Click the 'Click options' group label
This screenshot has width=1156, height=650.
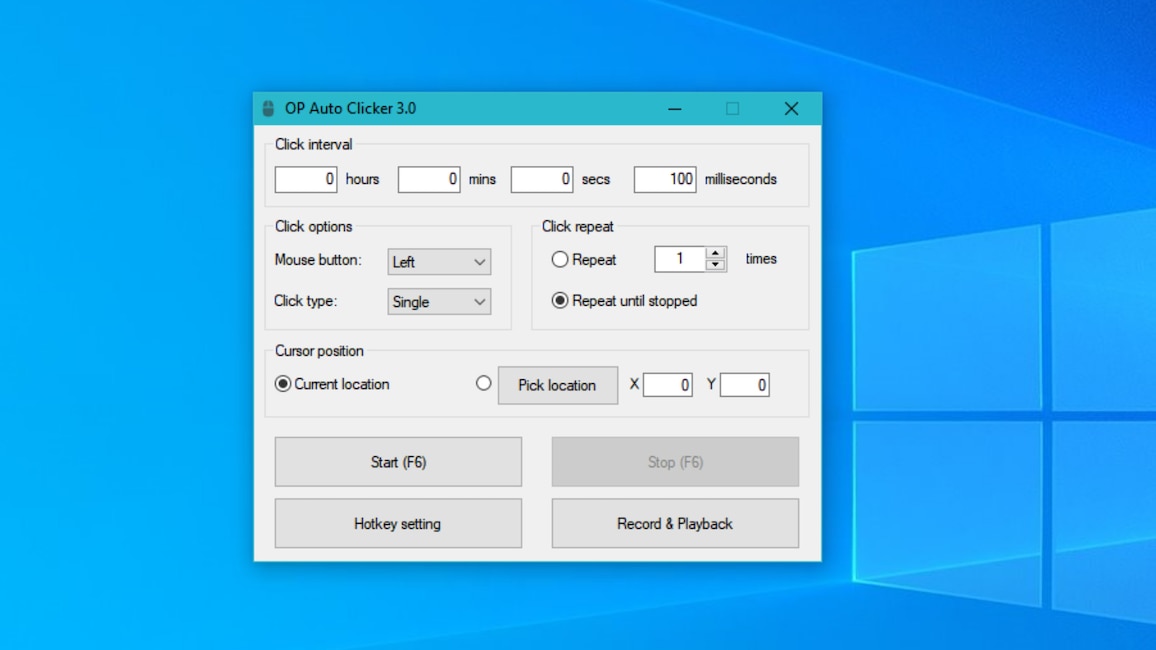click(x=313, y=226)
